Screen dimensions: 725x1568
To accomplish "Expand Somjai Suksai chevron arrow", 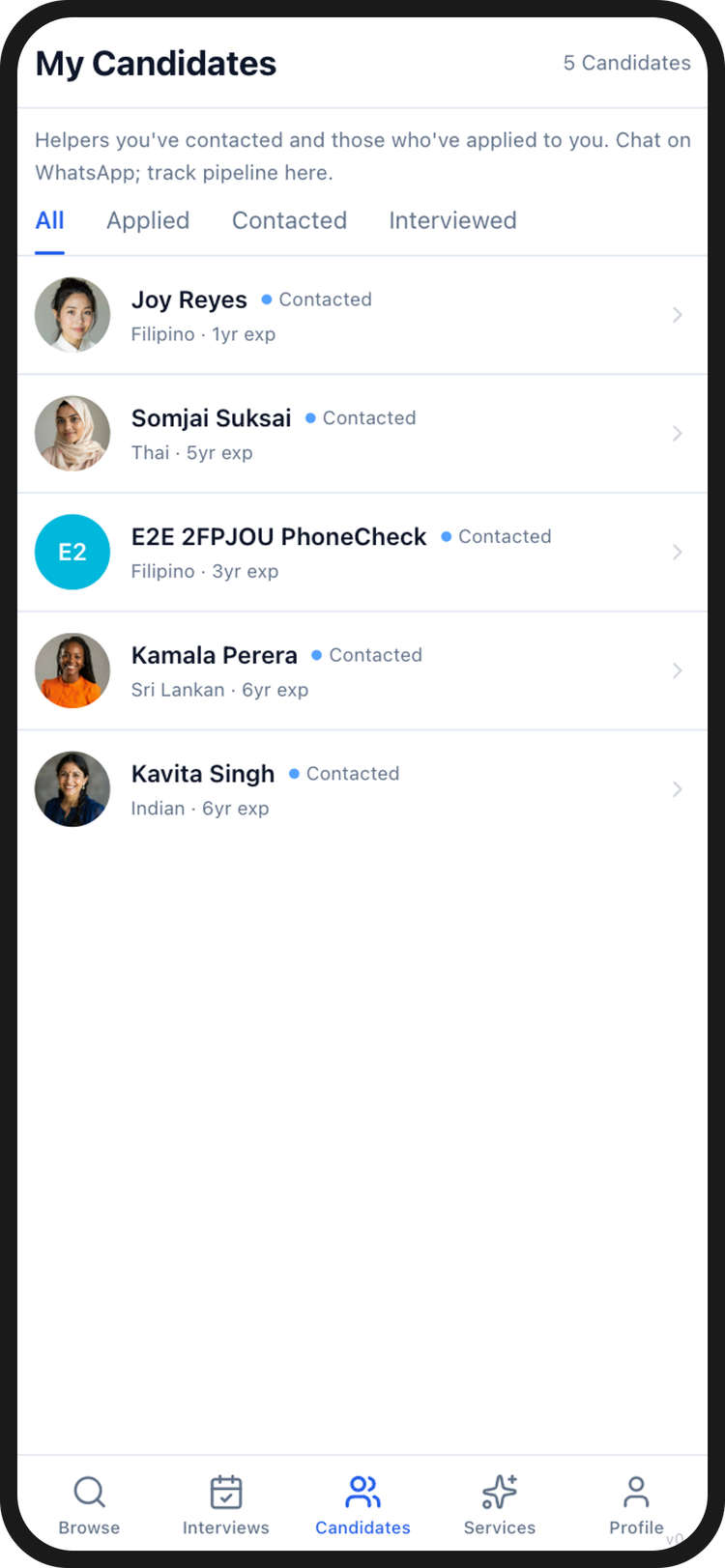I will (678, 434).
